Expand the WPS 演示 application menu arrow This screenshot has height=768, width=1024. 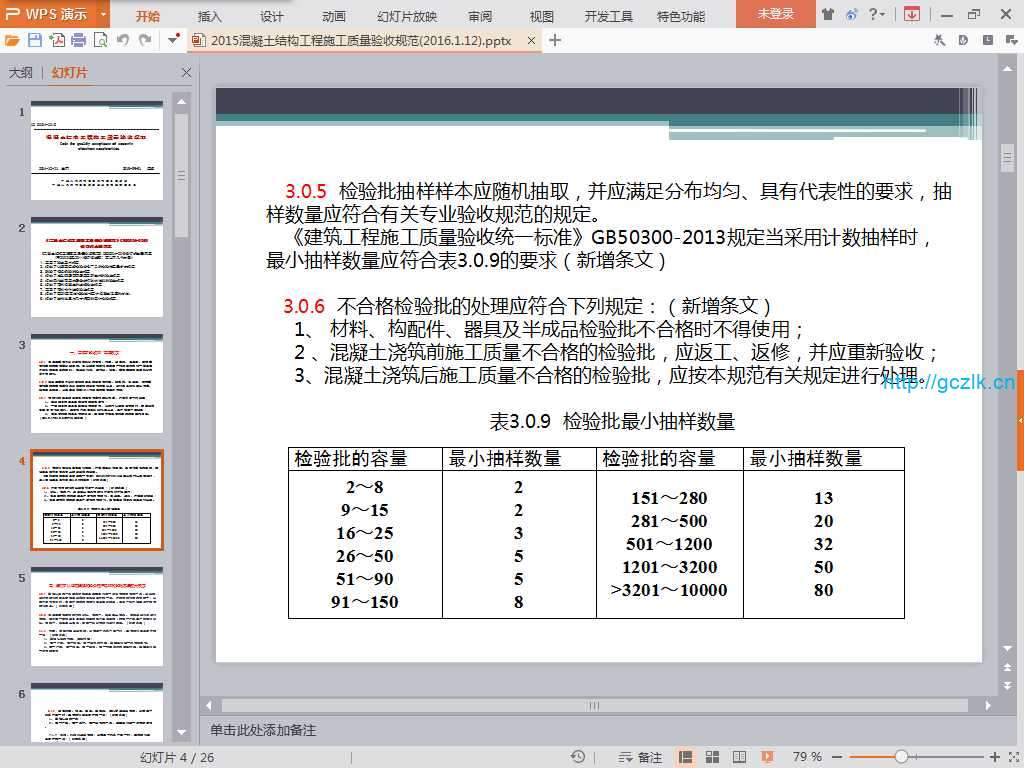click(x=104, y=15)
